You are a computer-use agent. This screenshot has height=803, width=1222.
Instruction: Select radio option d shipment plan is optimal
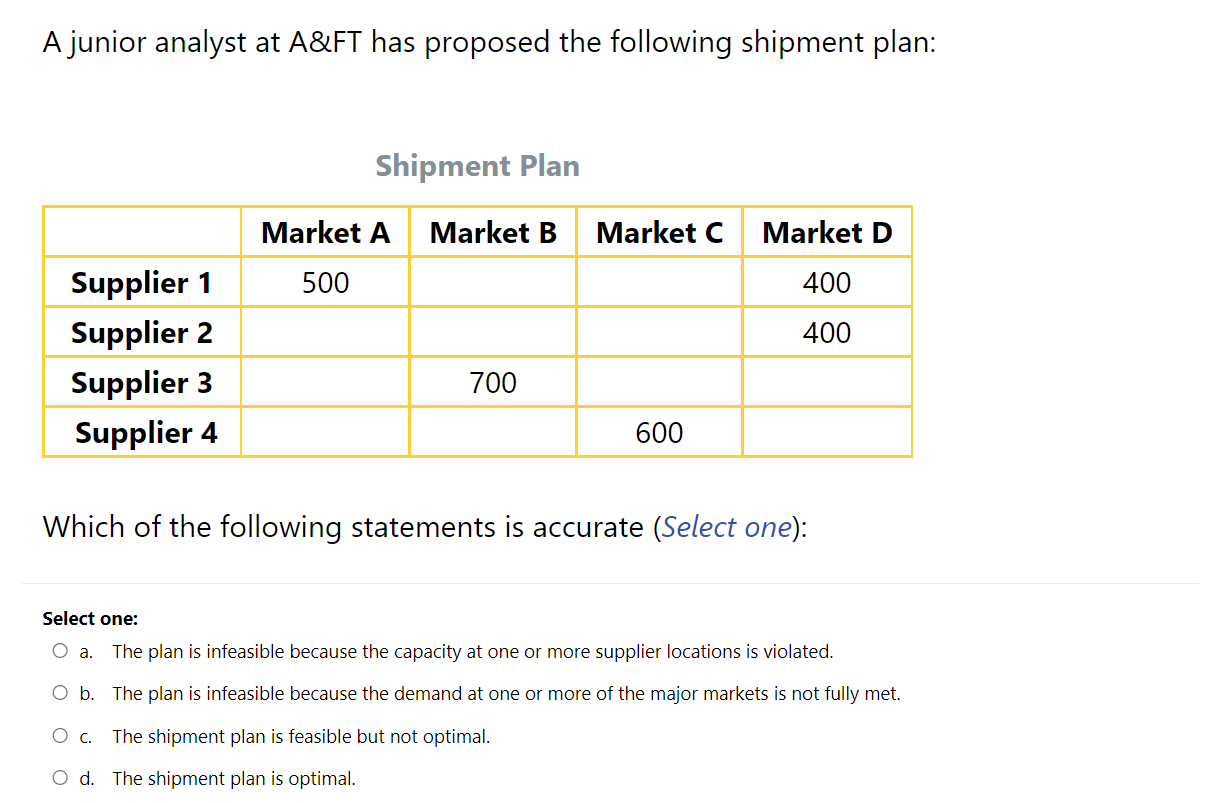(60, 778)
